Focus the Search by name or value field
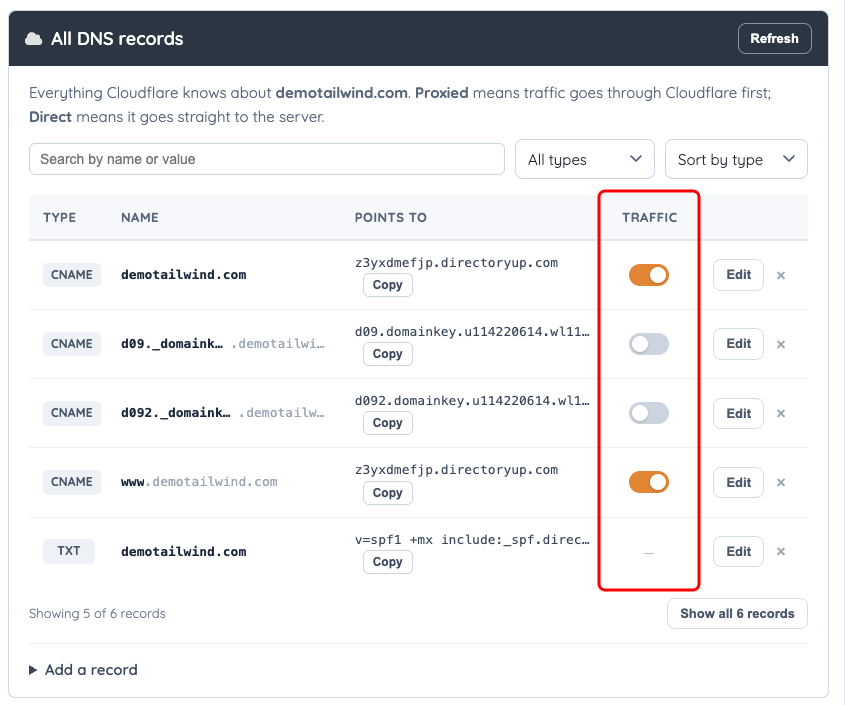 (267, 159)
